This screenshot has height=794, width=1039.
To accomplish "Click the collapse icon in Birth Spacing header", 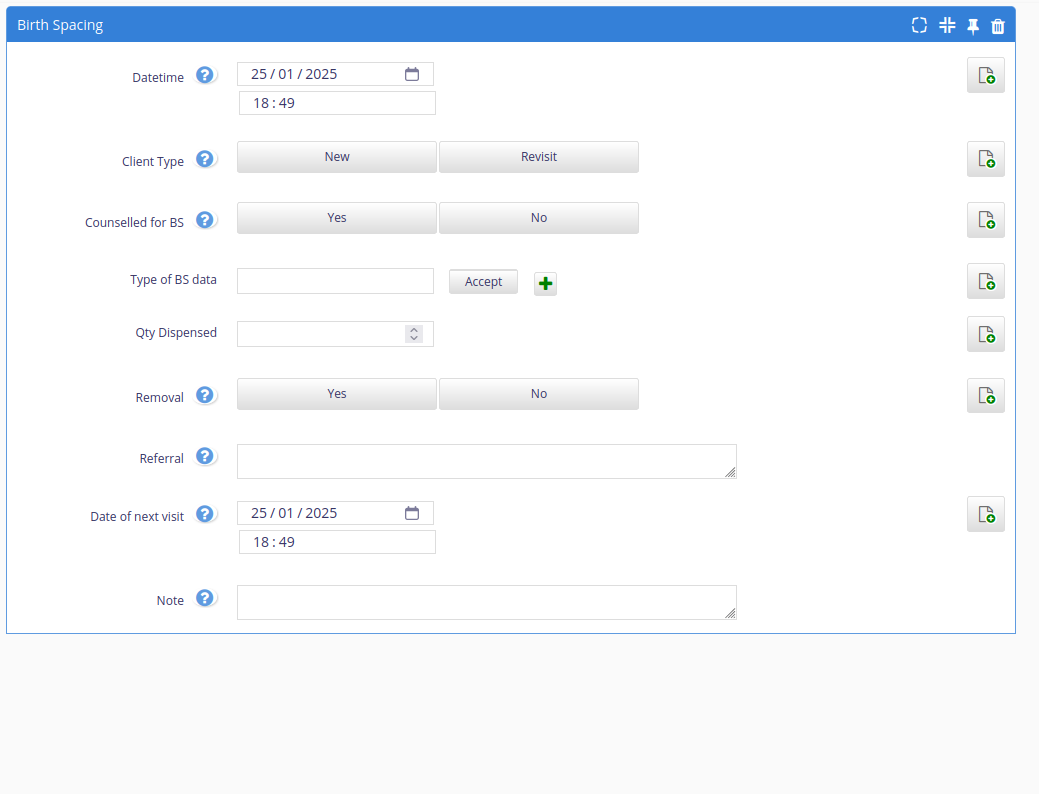I will click(x=947, y=25).
